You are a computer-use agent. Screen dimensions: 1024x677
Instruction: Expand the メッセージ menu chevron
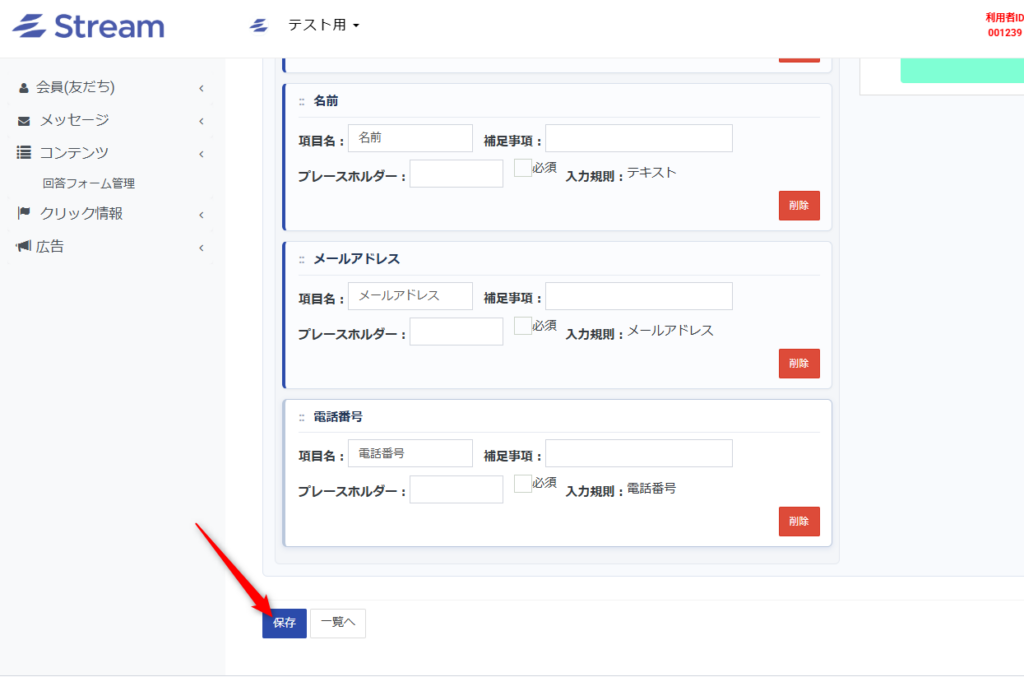(x=201, y=121)
